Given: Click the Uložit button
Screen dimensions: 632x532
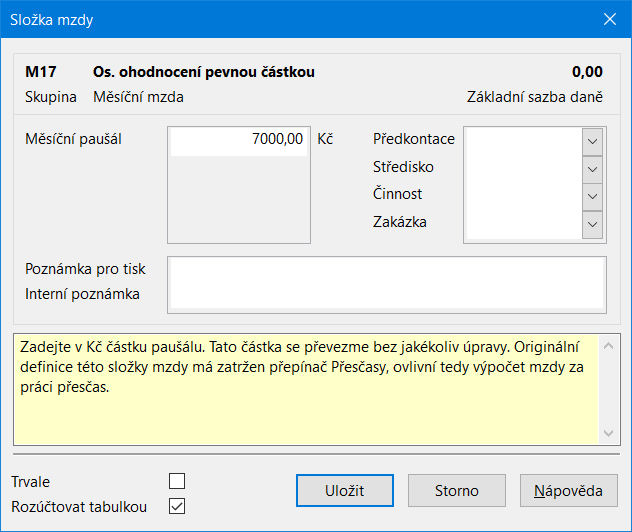Looking at the screenshot, I should coord(345,490).
